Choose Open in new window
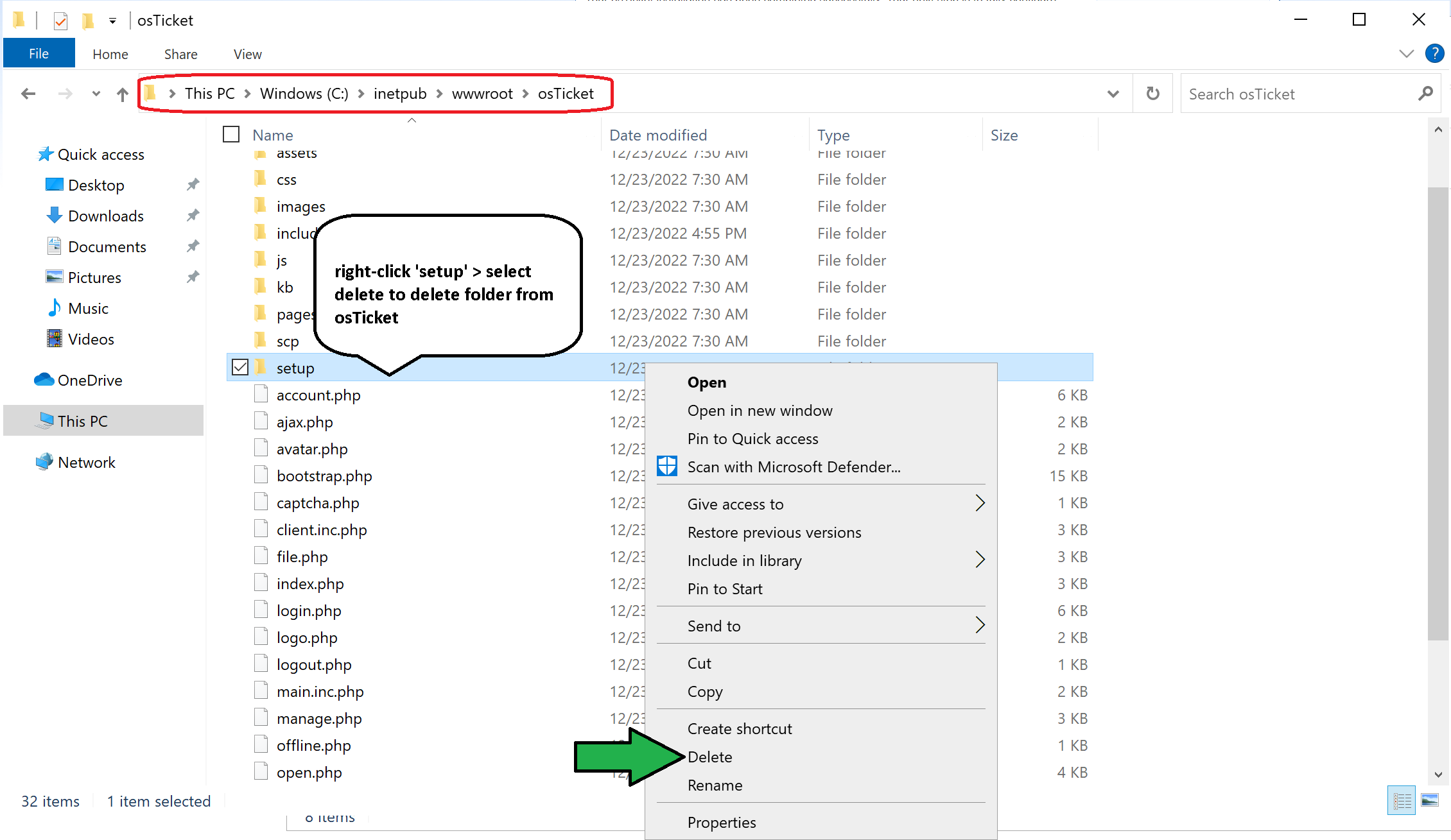 [821, 410]
